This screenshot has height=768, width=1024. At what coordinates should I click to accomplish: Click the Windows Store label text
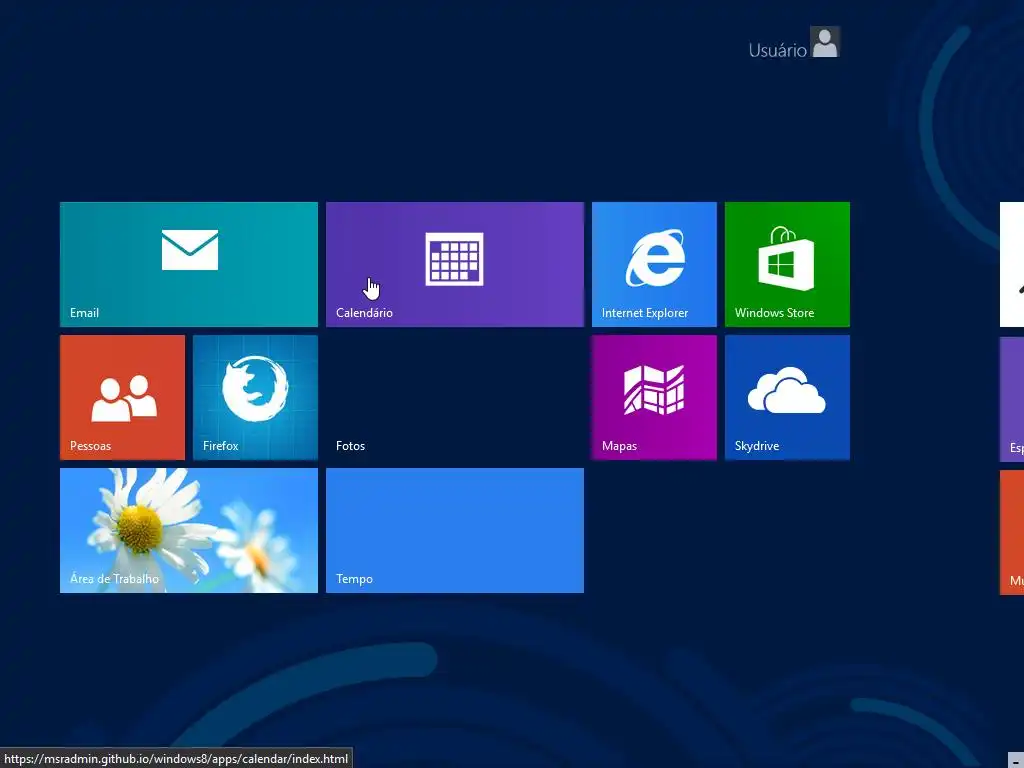pos(774,313)
